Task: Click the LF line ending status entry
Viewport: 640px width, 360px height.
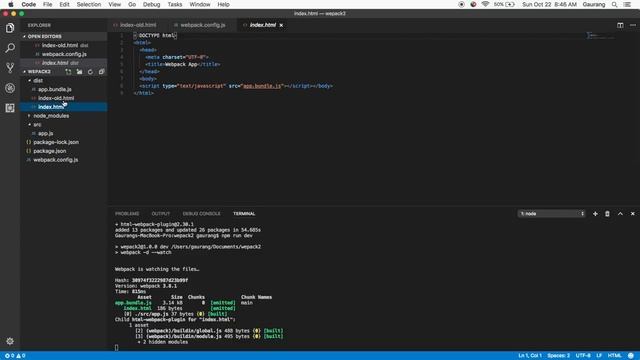Action: (599, 356)
